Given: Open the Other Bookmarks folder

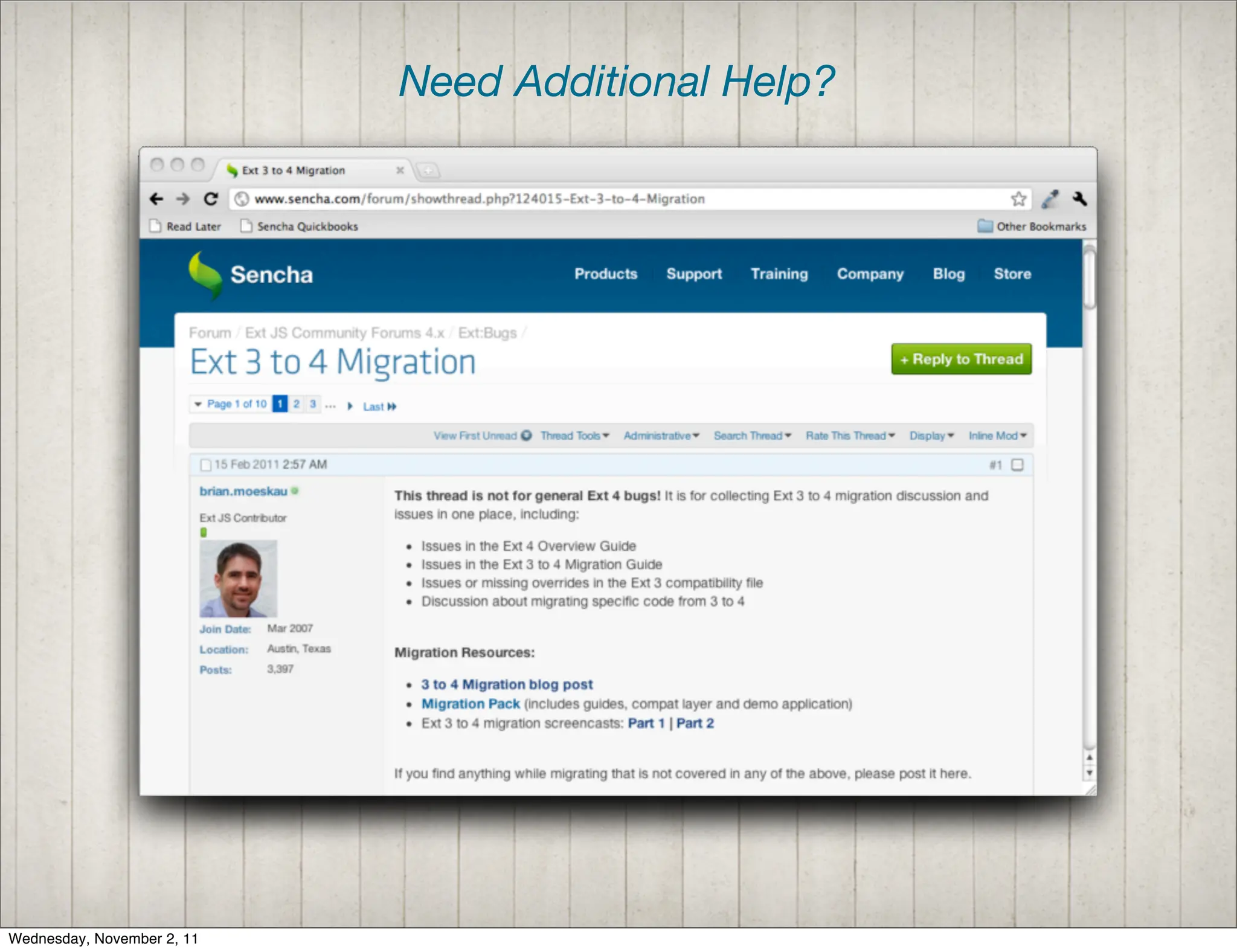Looking at the screenshot, I should click(x=1032, y=227).
